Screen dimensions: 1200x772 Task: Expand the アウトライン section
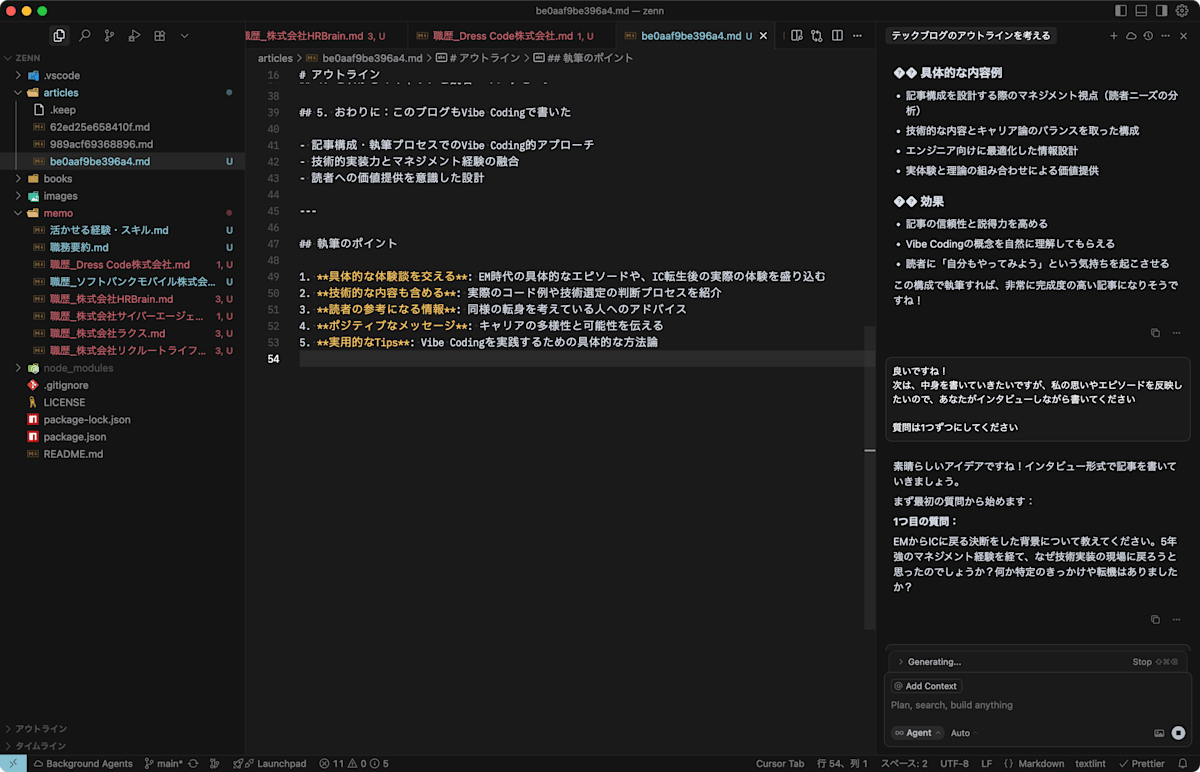[122, 729]
